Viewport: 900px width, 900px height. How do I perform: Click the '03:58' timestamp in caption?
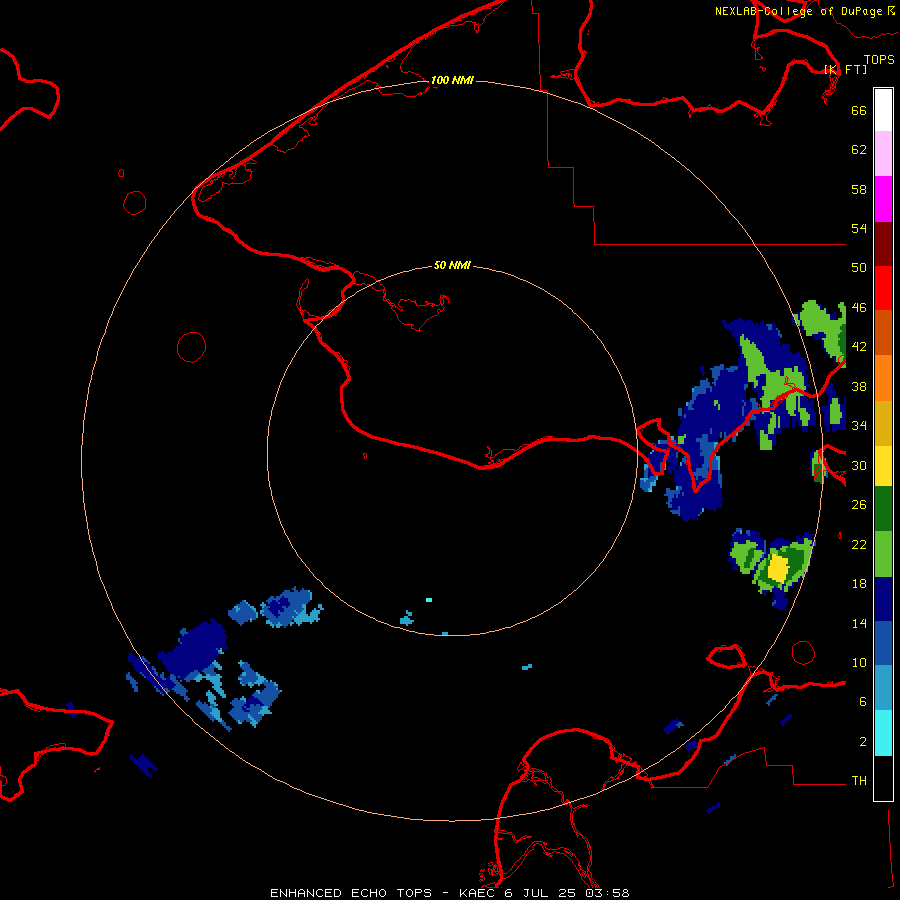(607, 893)
